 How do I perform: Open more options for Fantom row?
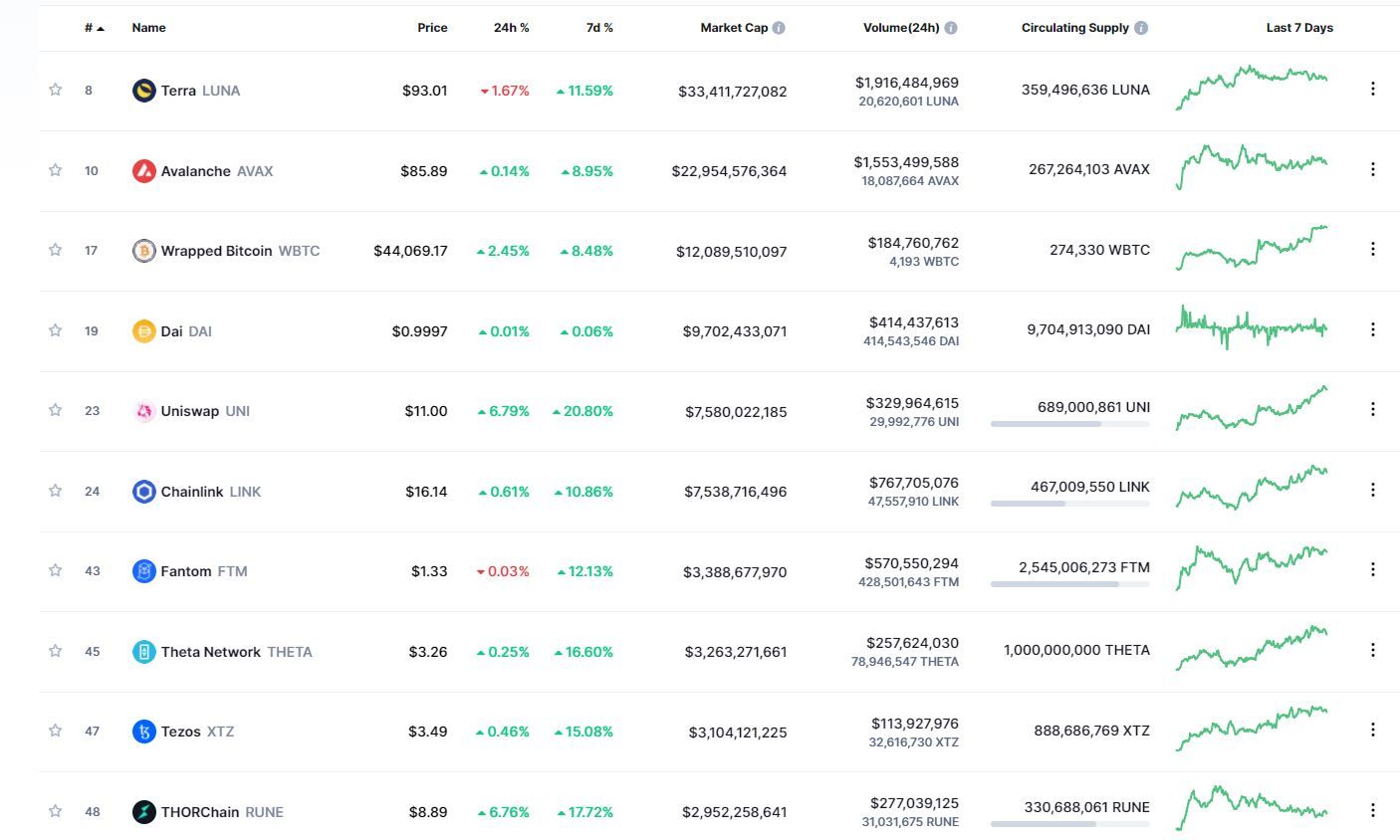coord(1372,569)
